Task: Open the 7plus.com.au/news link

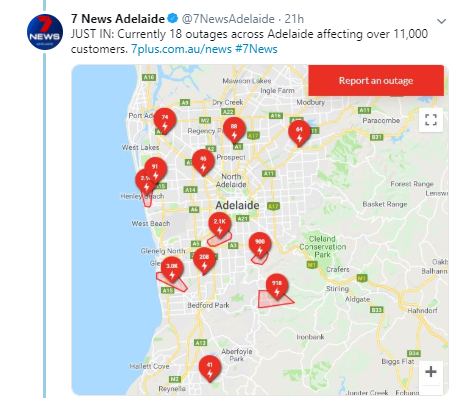Action: click(x=181, y=49)
